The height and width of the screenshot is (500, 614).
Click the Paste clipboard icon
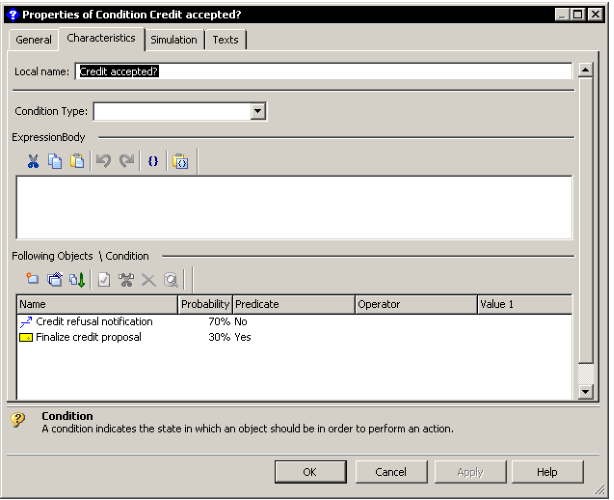(x=76, y=161)
